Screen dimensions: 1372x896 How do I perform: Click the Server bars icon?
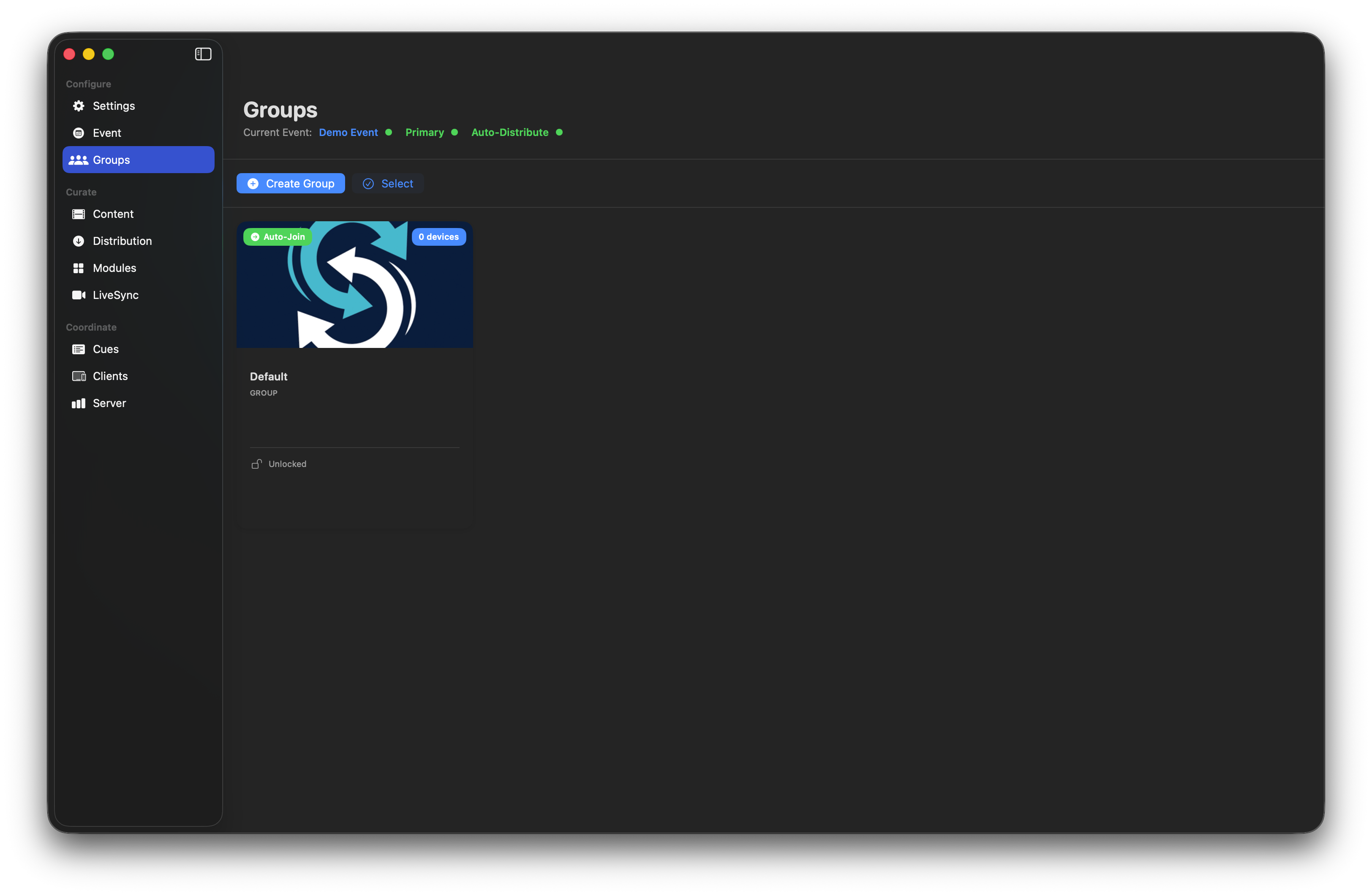(x=79, y=403)
